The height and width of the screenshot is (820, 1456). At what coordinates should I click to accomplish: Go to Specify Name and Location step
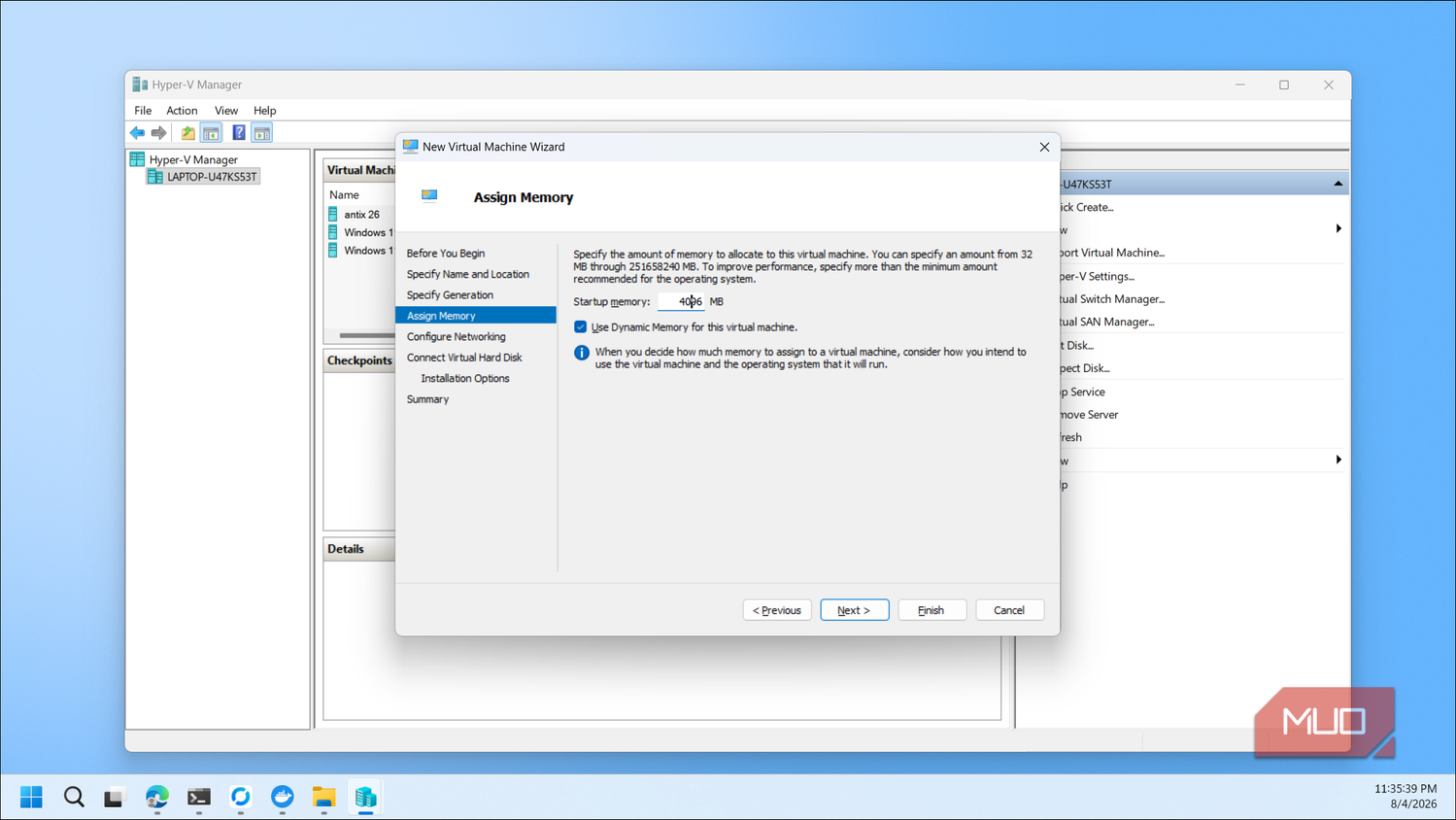point(468,275)
